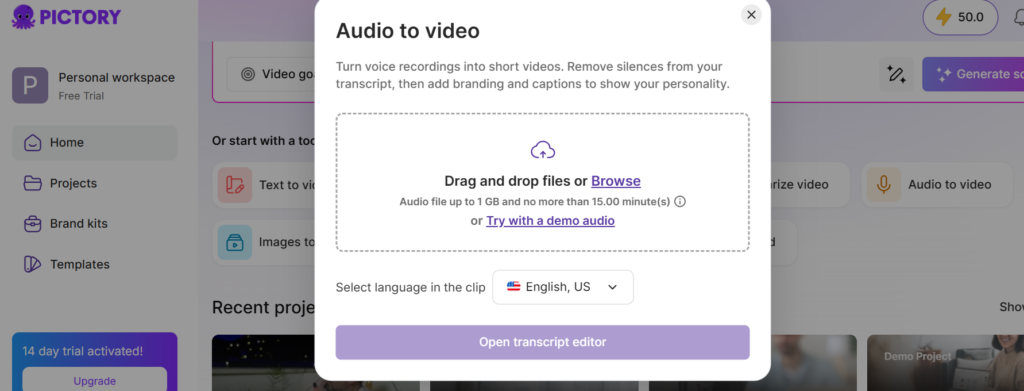Select the Audio to video microphone card
Image resolution: width=1024 pixels, height=391 pixels.
click(937, 185)
